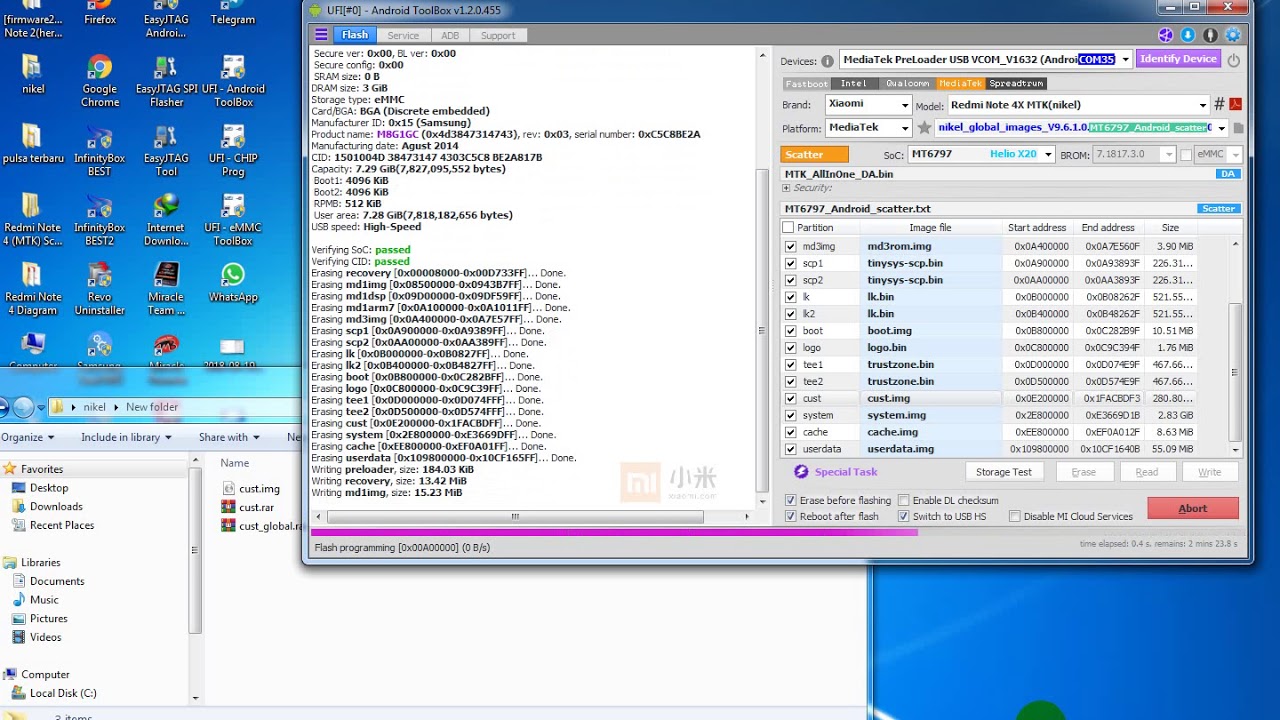Click the magenta flash progress bar
The image size is (1280, 720).
pyautogui.click(x=614, y=532)
